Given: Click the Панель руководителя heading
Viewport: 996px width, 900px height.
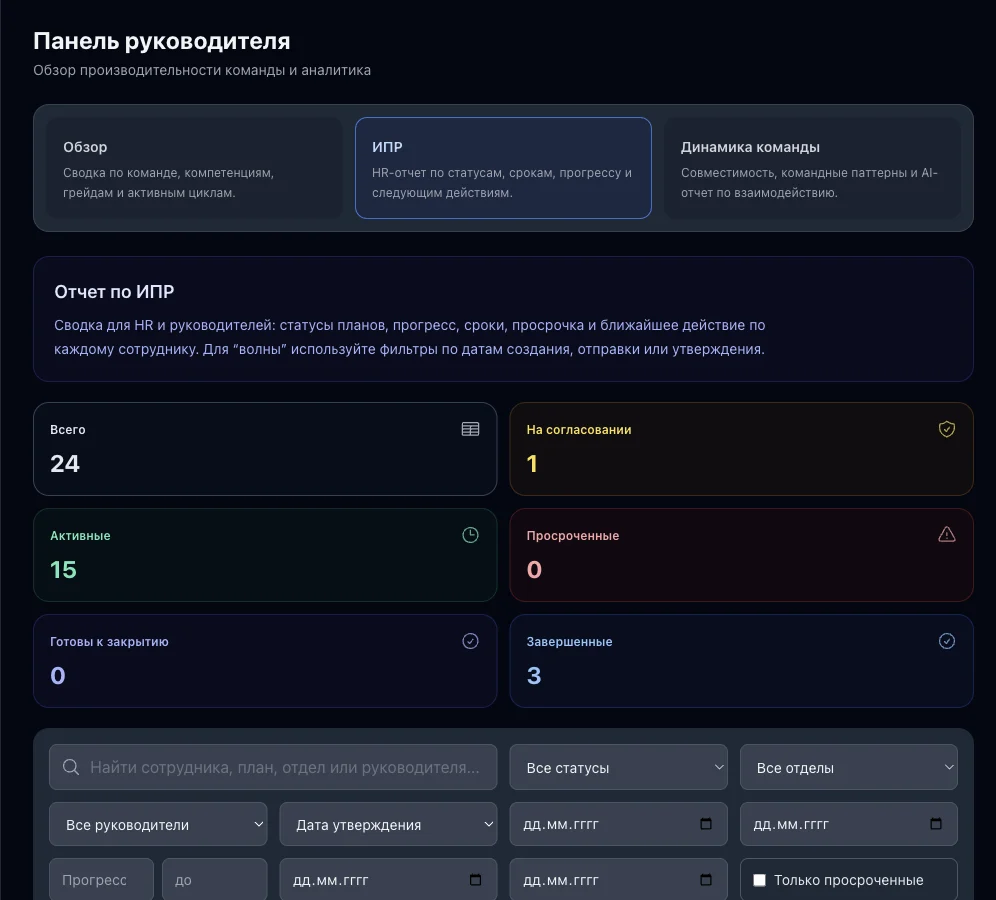Looking at the screenshot, I should pos(161,41).
